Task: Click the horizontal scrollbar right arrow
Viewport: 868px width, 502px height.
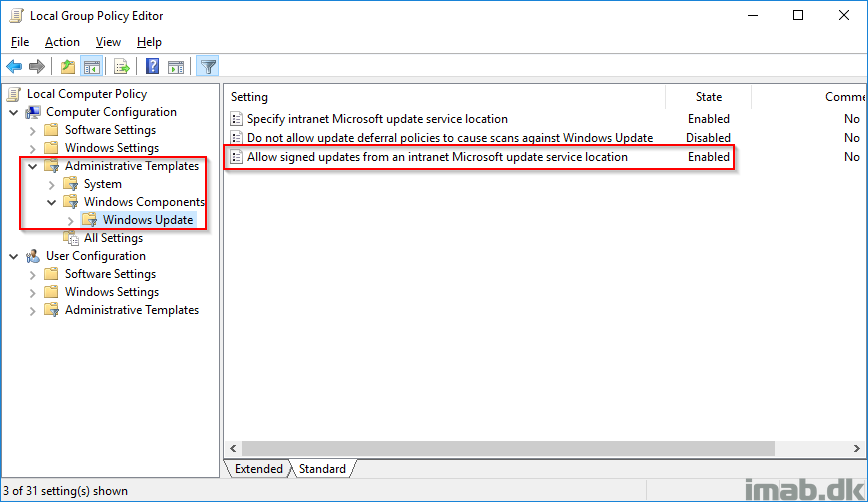Action: click(x=857, y=448)
